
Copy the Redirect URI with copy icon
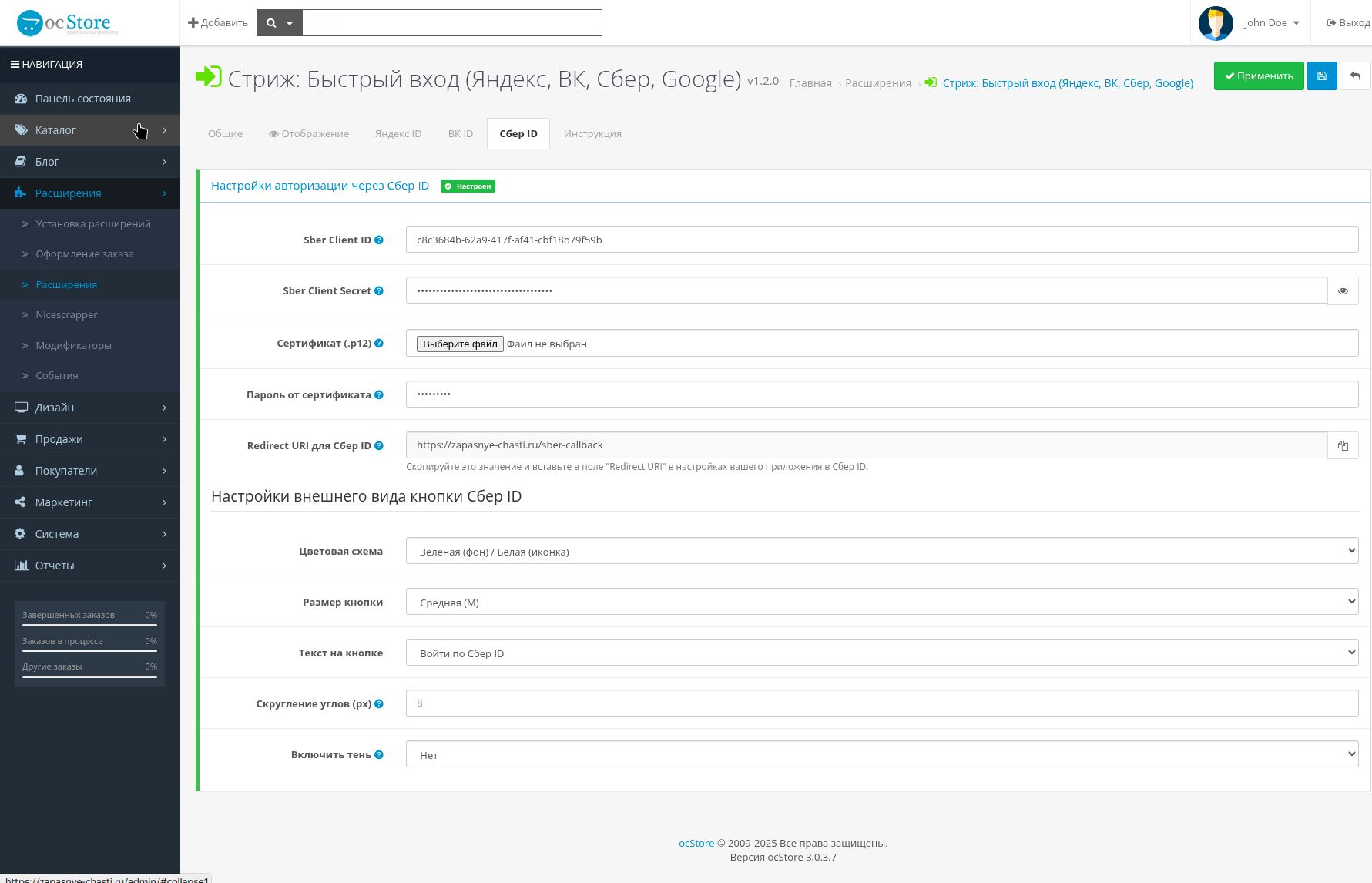(1343, 445)
